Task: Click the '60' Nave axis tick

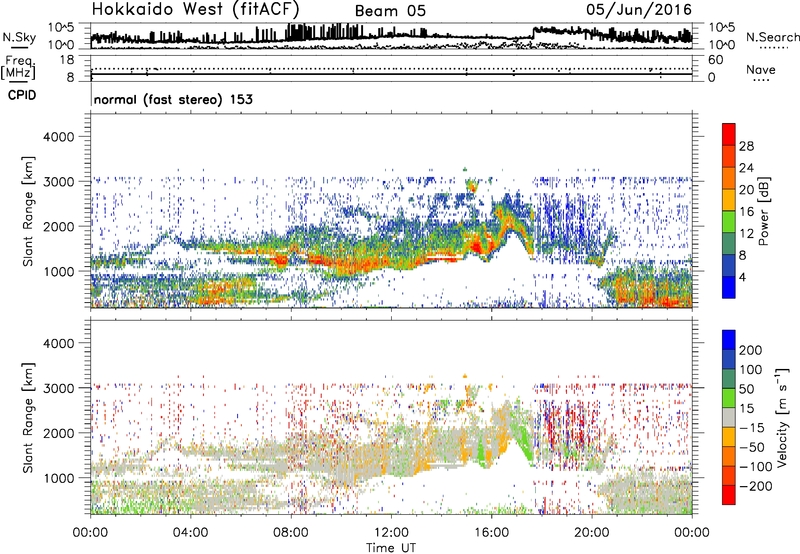Action: (x=715, y=60)
